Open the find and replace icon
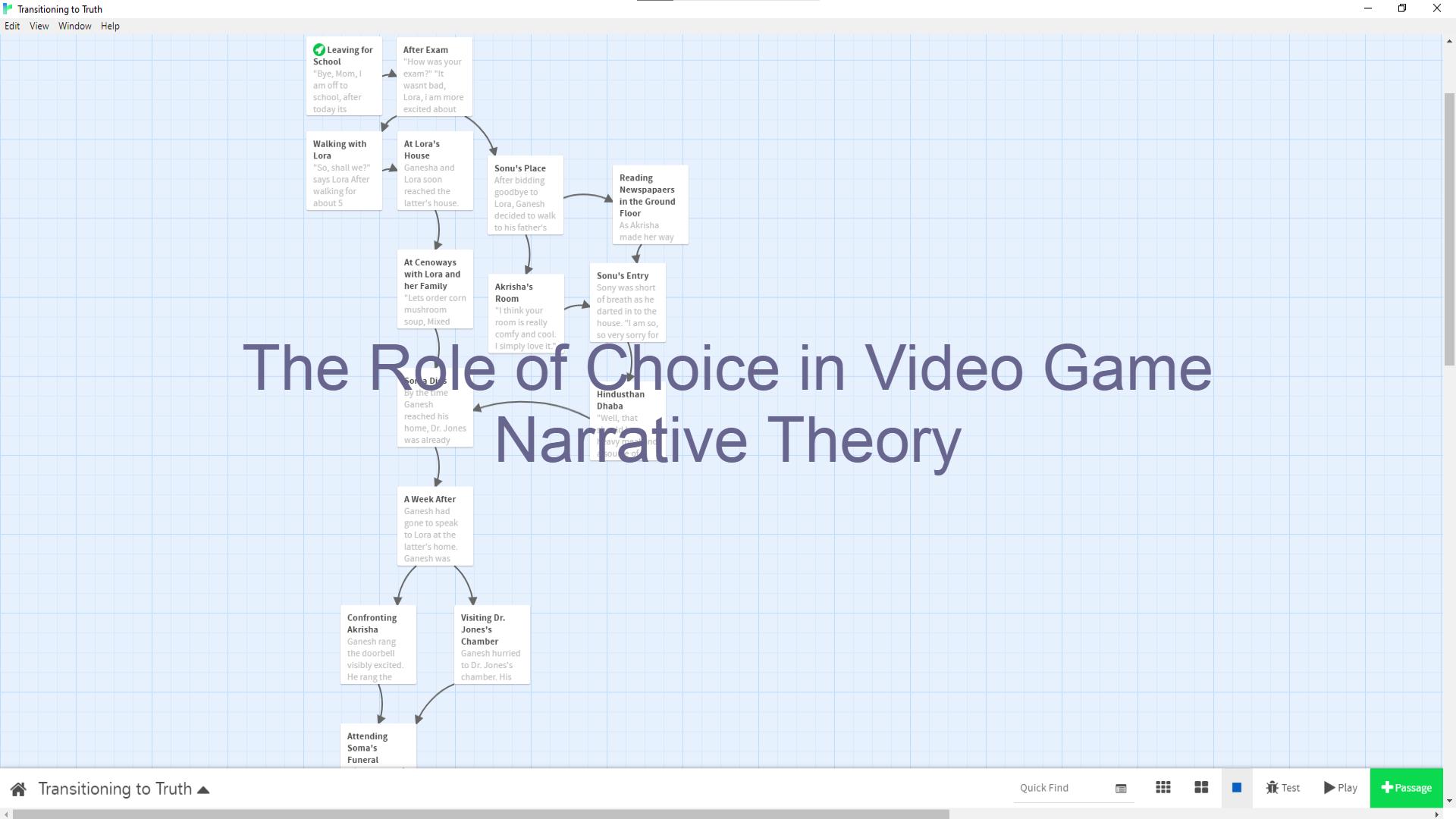1456x819 pixels. coord(1121,789)
